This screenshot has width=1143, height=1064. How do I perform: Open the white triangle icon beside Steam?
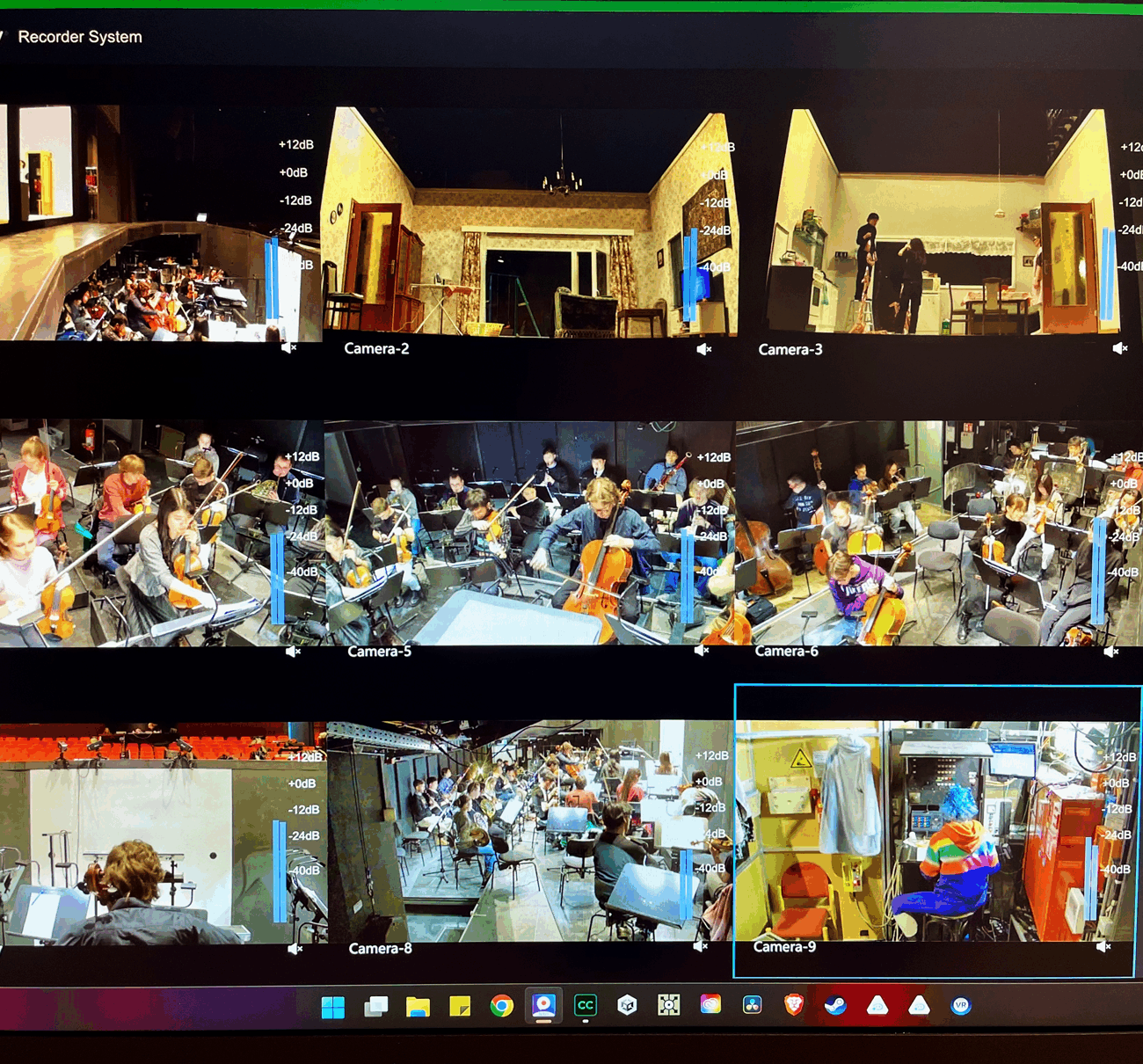877,1005
